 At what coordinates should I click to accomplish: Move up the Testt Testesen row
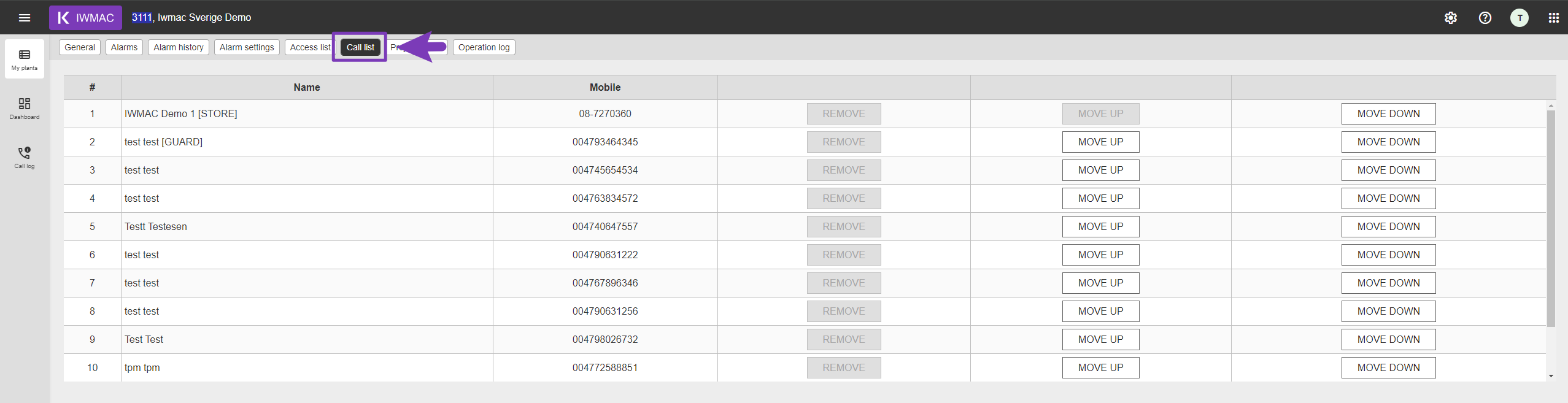(1100, 226)
